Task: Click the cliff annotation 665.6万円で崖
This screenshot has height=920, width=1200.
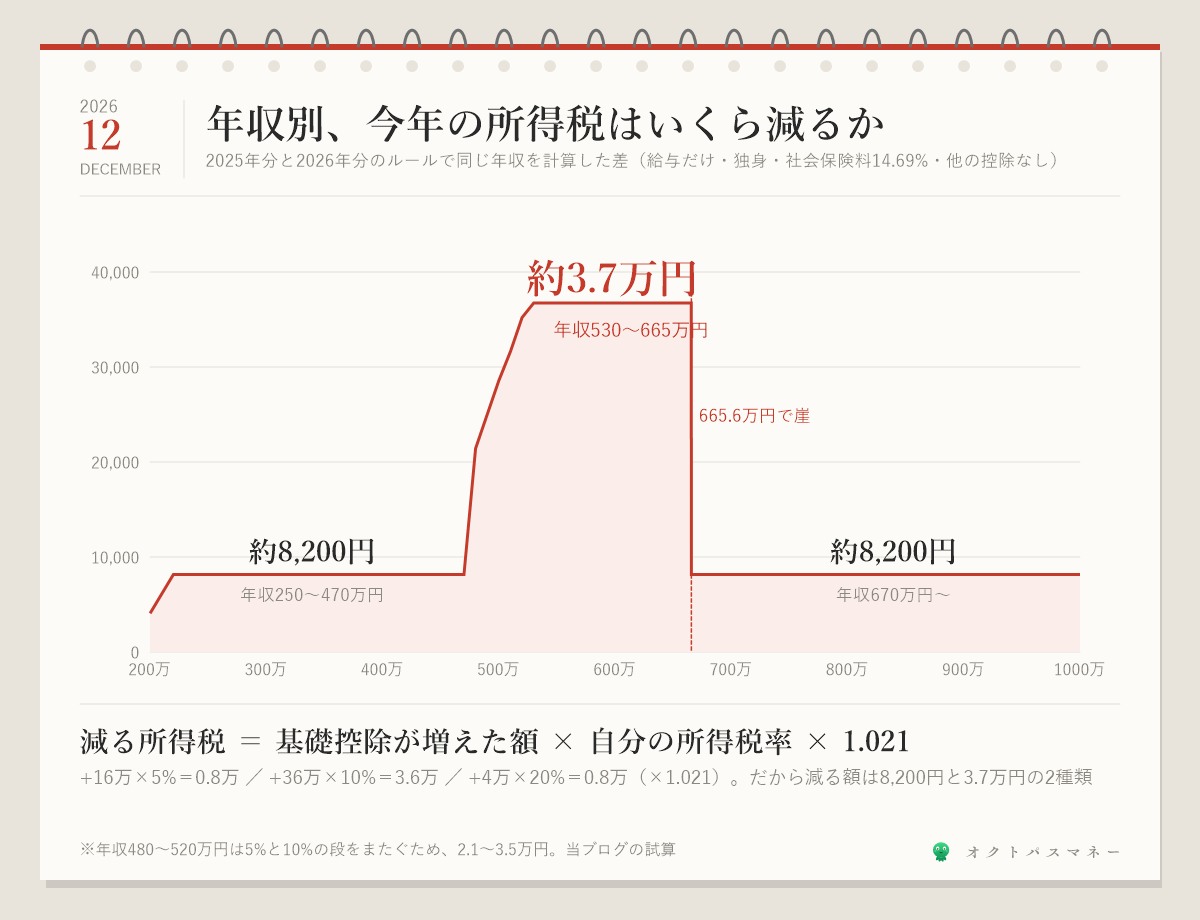Action: pyautogui.click(x=754, y=416)
